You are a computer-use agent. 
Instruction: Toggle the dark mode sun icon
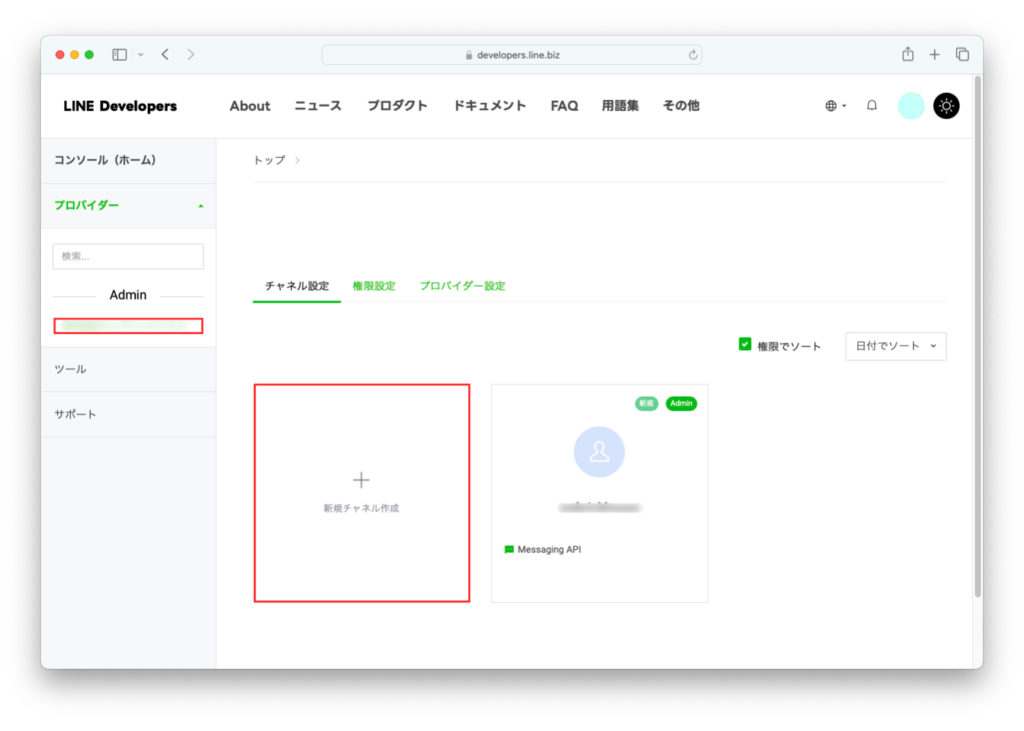(x=946, y=106)
